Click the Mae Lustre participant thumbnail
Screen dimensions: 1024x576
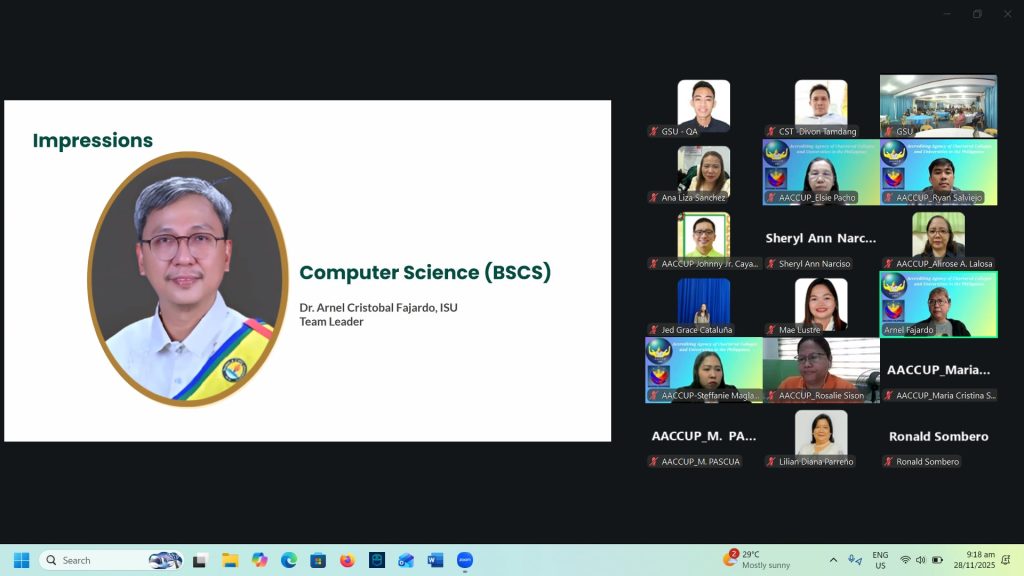(821, 302)
